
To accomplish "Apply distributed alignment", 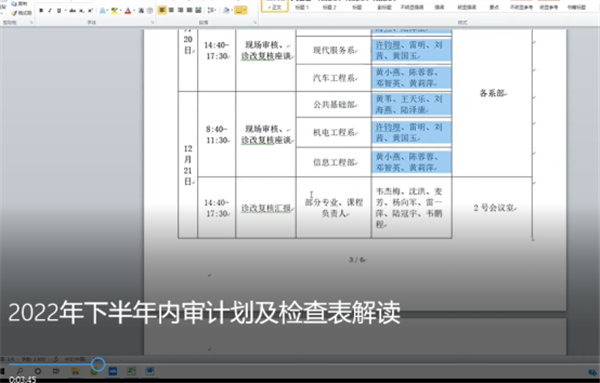I will tap(198, 10).
